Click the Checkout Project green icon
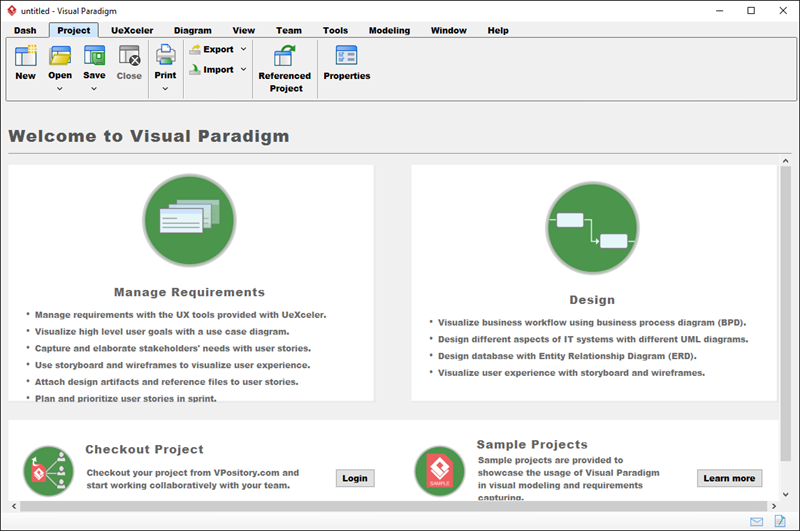The width and height of the screenshot is (800, 531). tap(48, 471)
